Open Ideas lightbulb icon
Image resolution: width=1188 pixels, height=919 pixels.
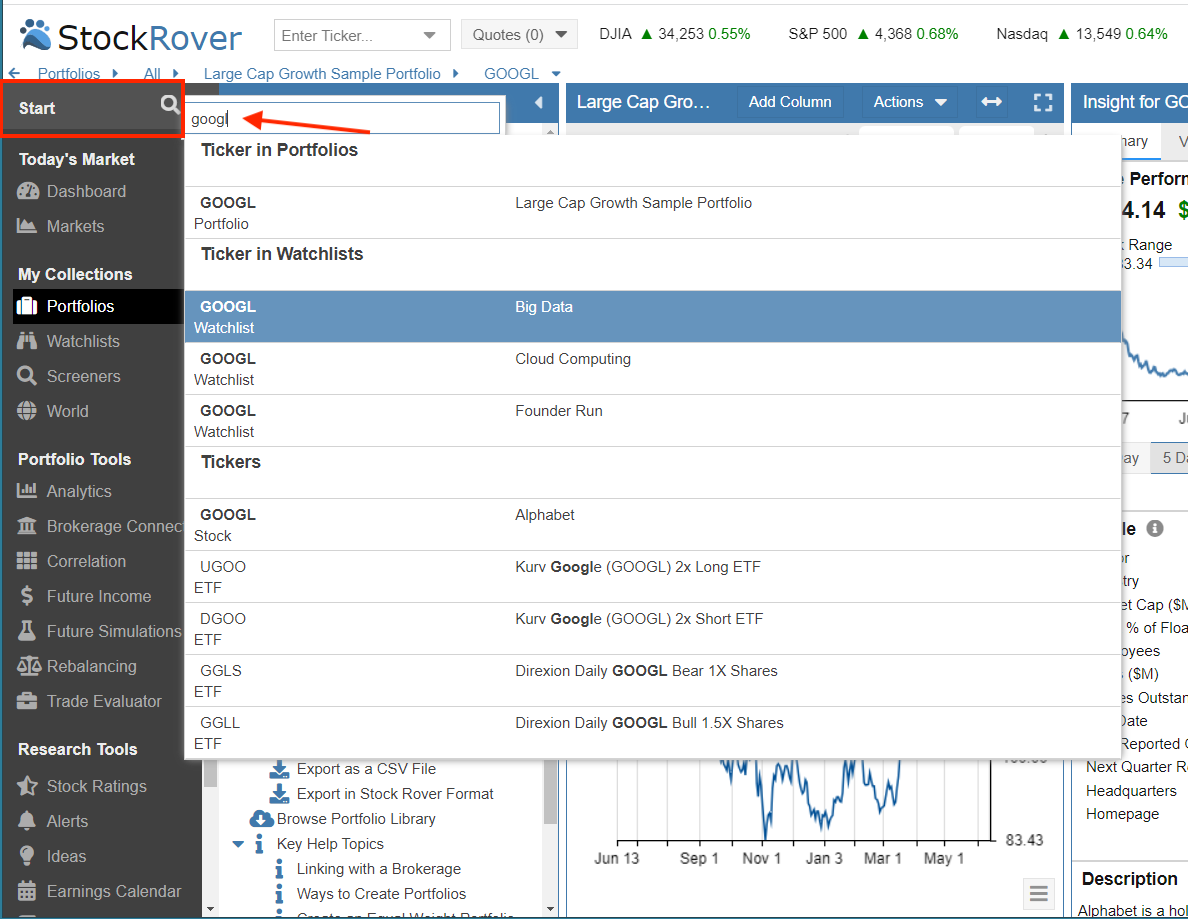(27, 855)
